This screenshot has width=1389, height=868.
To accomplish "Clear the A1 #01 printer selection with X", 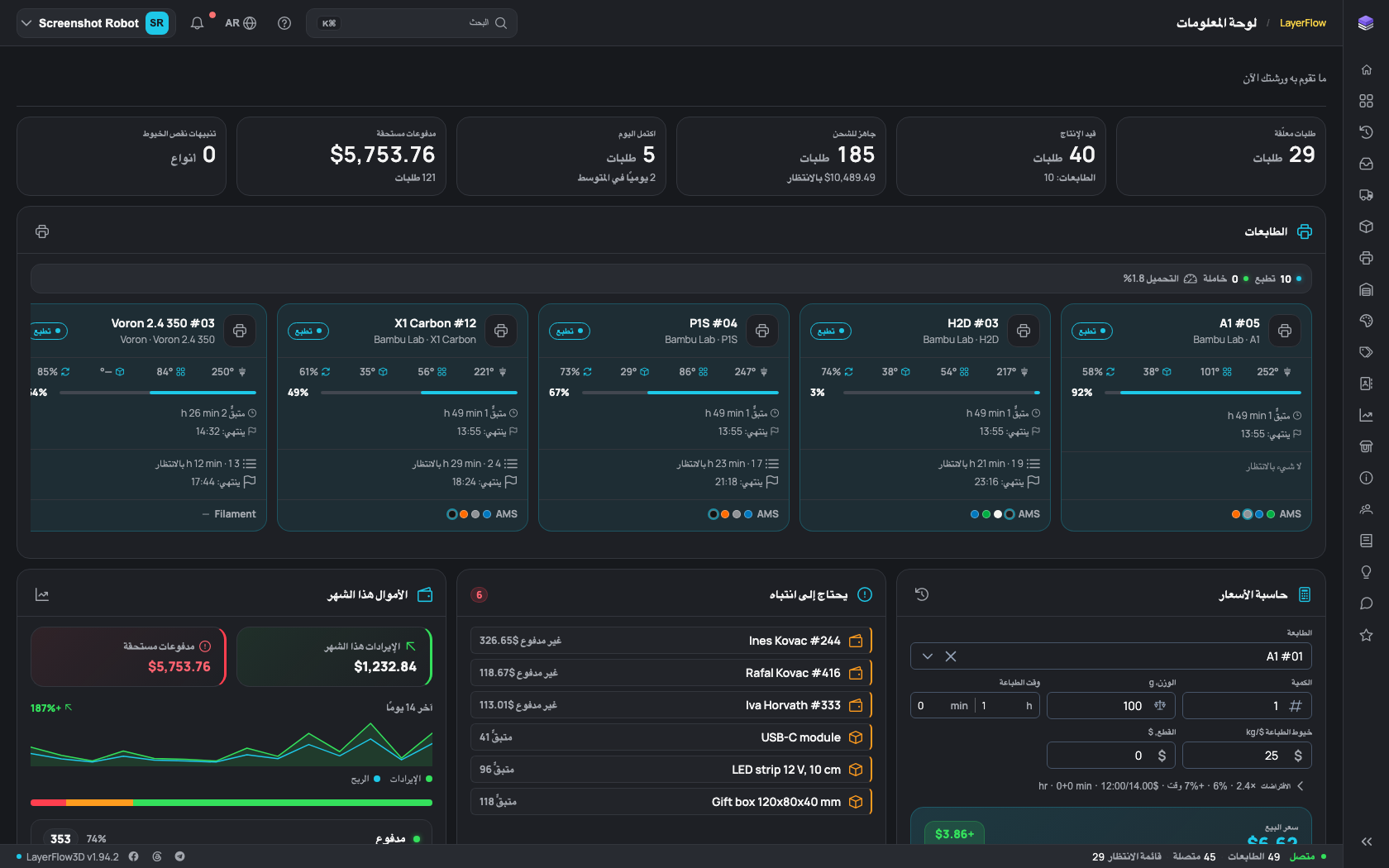I will pyautogui.click(x=951, y=656).
